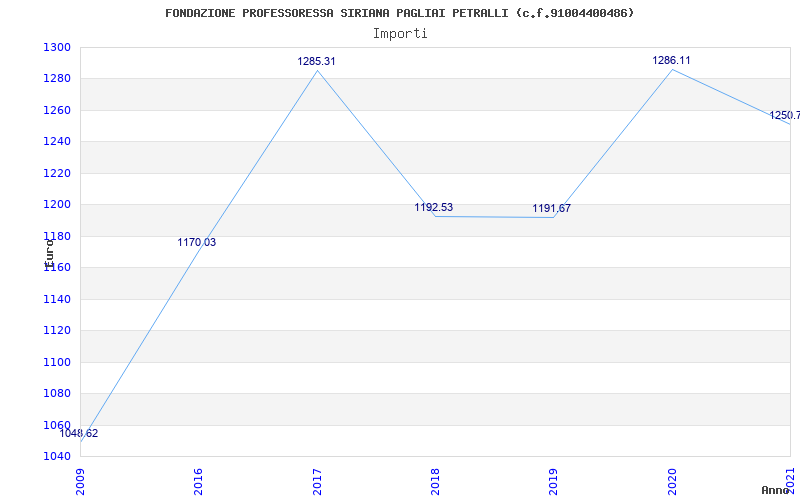The width and height of the screenshot is (800, 500).
Task: Select year 2020 on x-axis
Action: click(x=672, y=482)
